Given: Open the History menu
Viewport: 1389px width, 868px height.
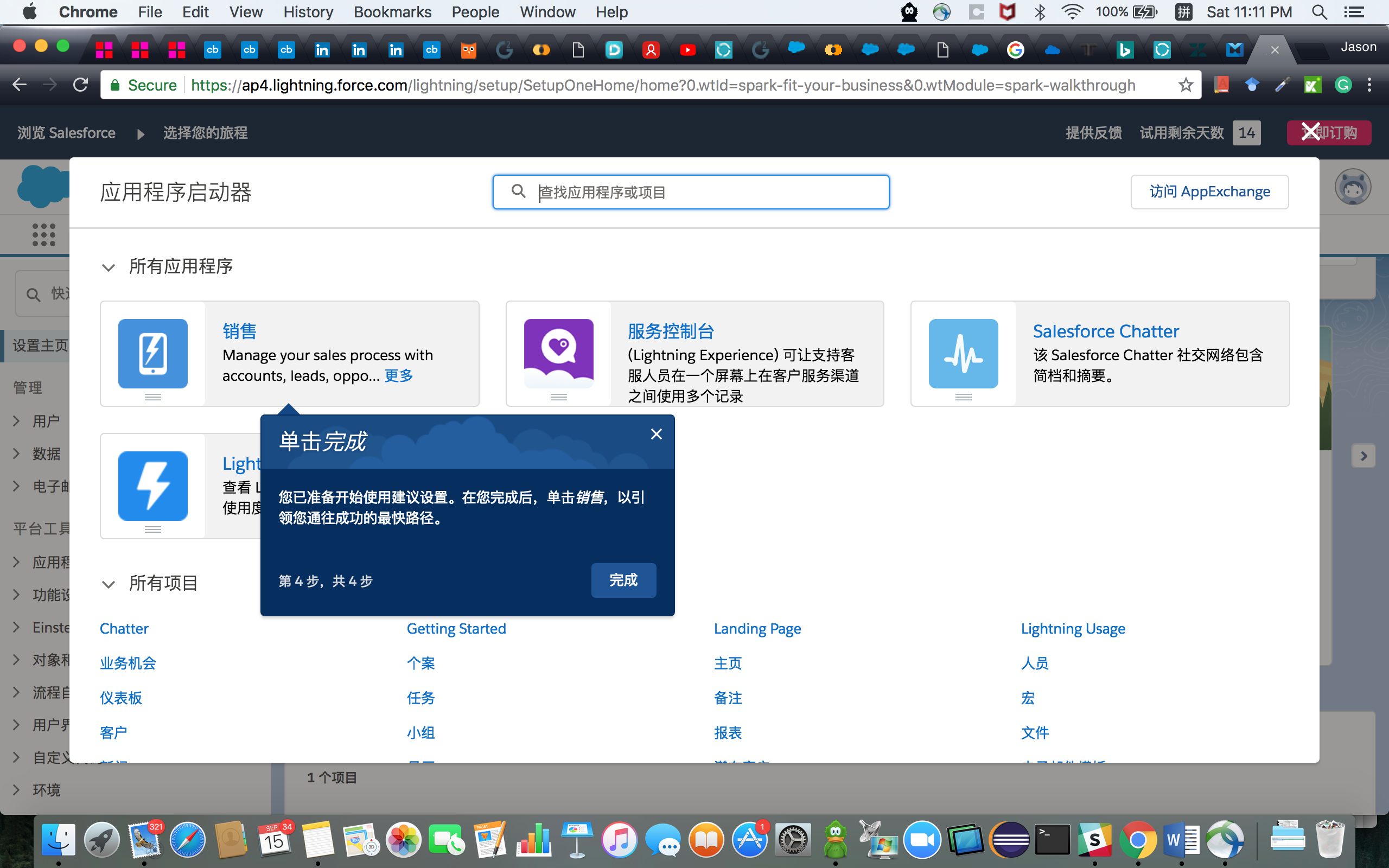Looking at the screenshot, I should (x=308, y=12).
